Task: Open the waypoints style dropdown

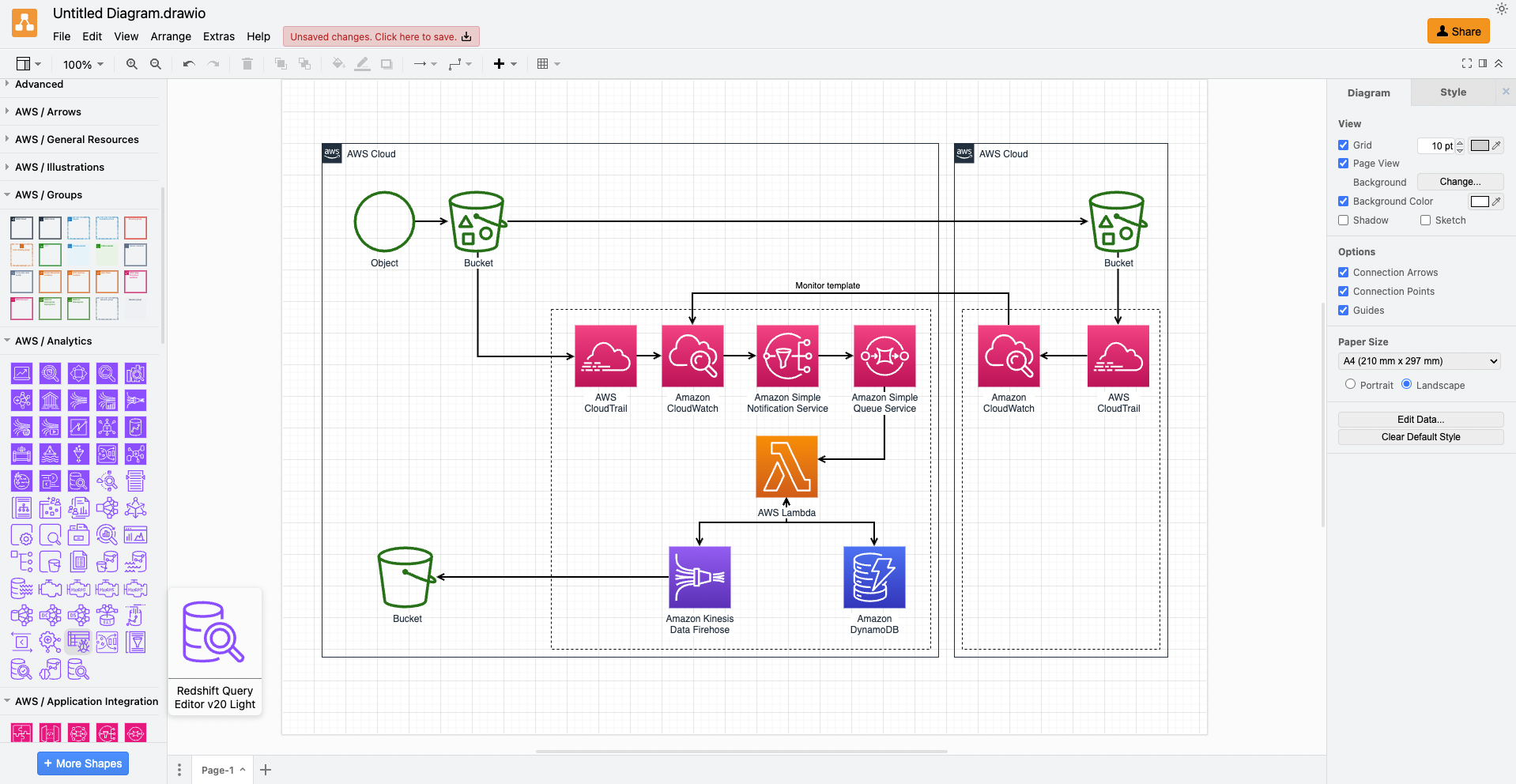Action: 460,64
